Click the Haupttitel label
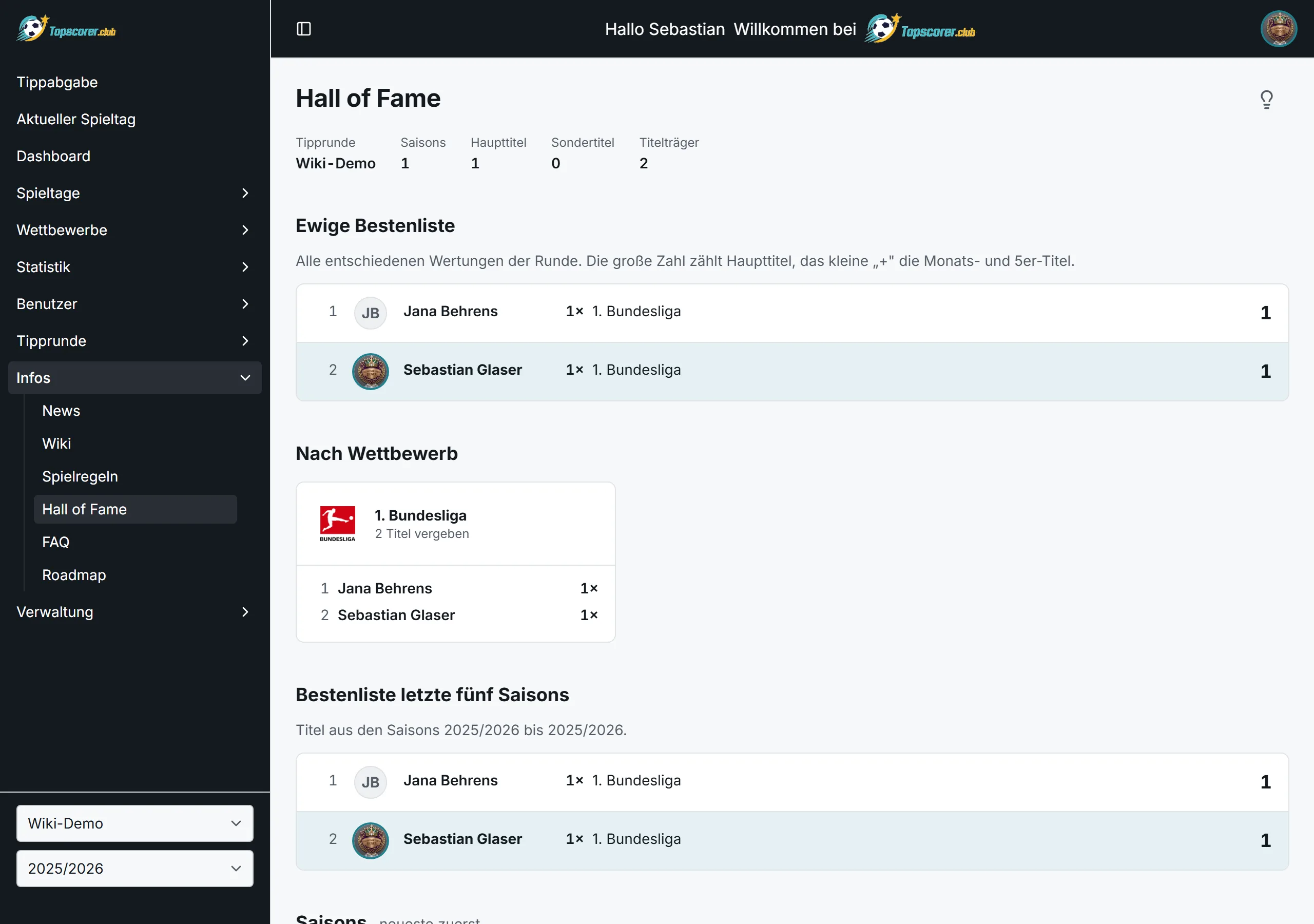The height and width of the screenshot is (924, 1314). (498, 143)
